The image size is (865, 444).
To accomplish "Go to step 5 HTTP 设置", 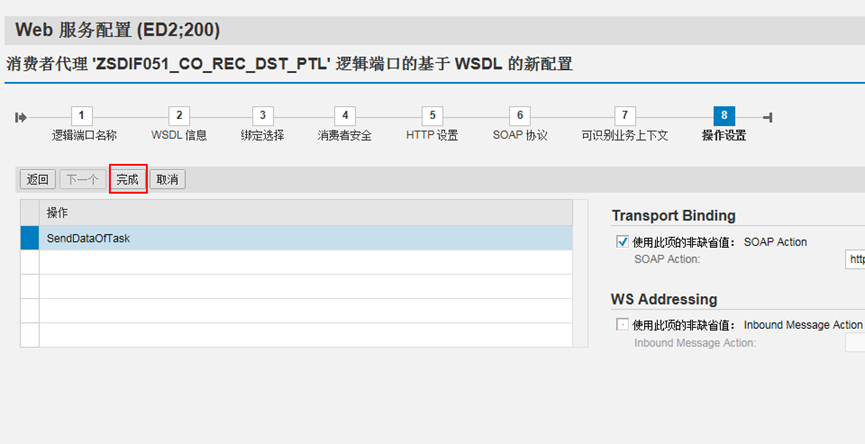I will point(432,116).
